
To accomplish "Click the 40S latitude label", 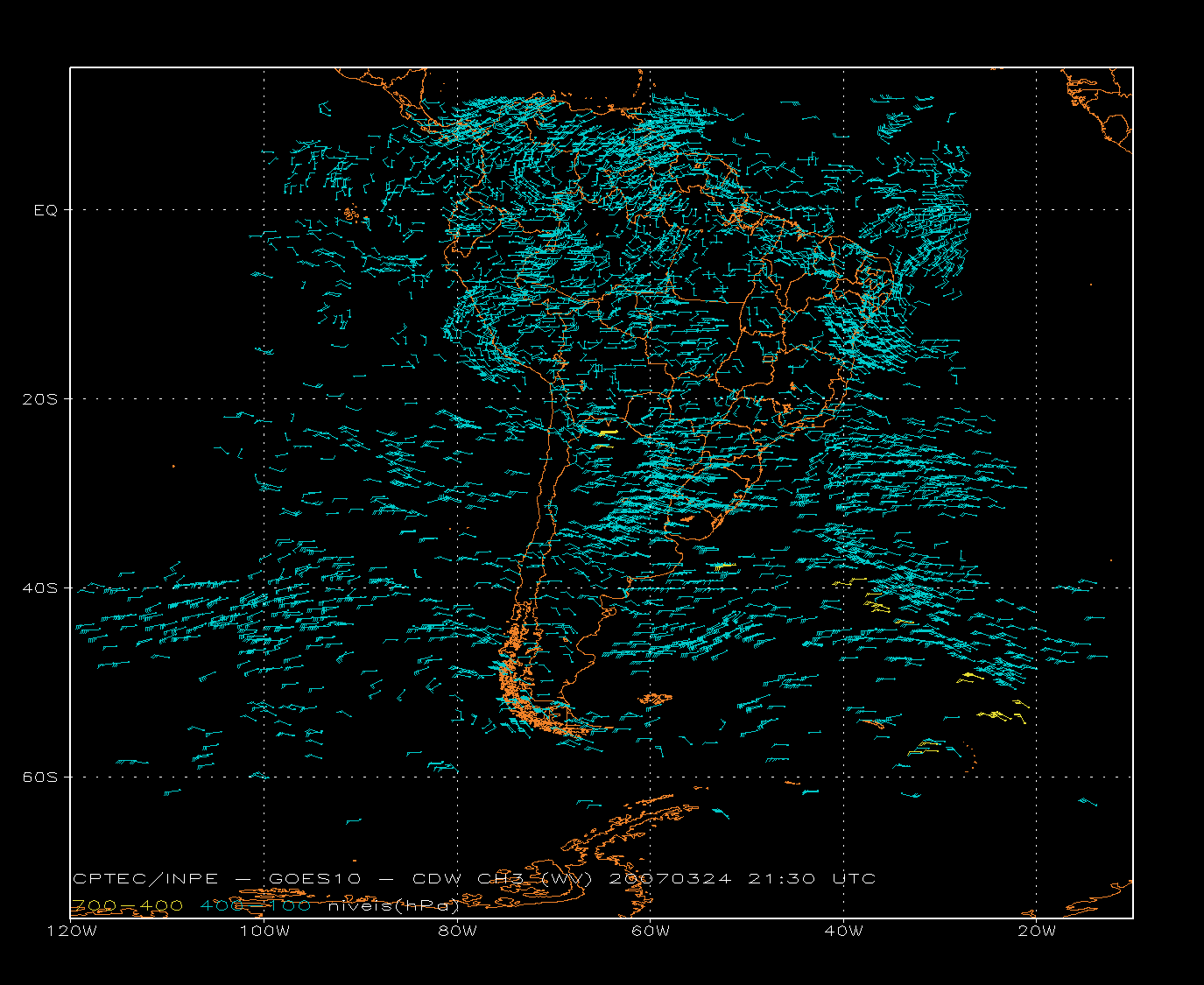I will coord(39,588).
